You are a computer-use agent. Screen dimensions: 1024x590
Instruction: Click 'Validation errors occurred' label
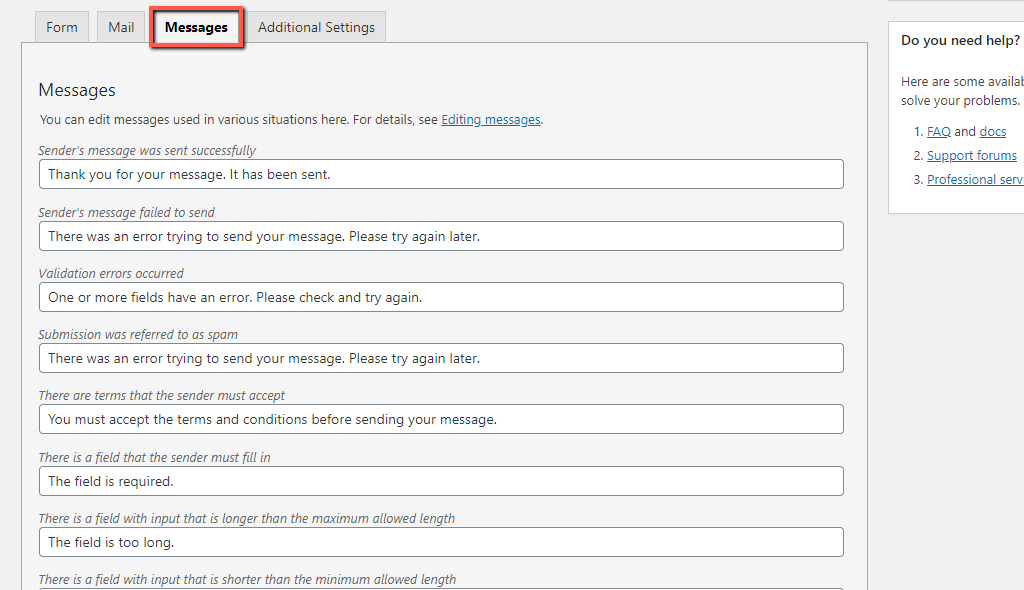pos(111,273)
